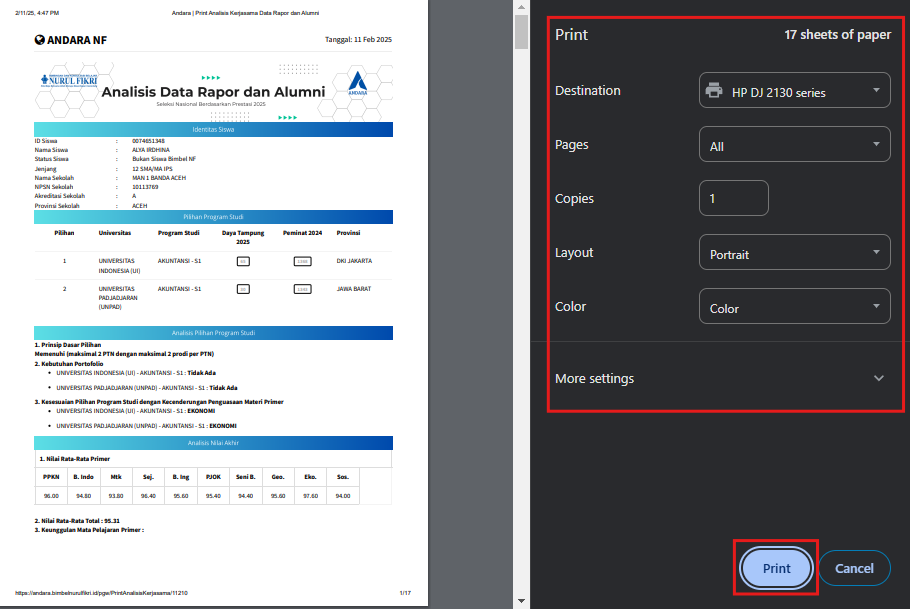Click the preview's vertical scrollbar thumb
The height and width of the screenshot is (609, 910).
(x=520, y=30)
